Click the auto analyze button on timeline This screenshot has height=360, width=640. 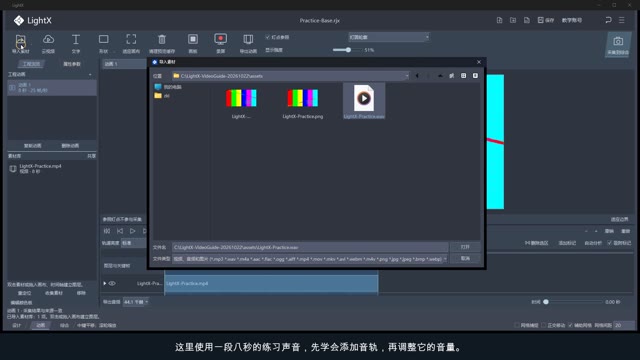(x=593, y=243)
